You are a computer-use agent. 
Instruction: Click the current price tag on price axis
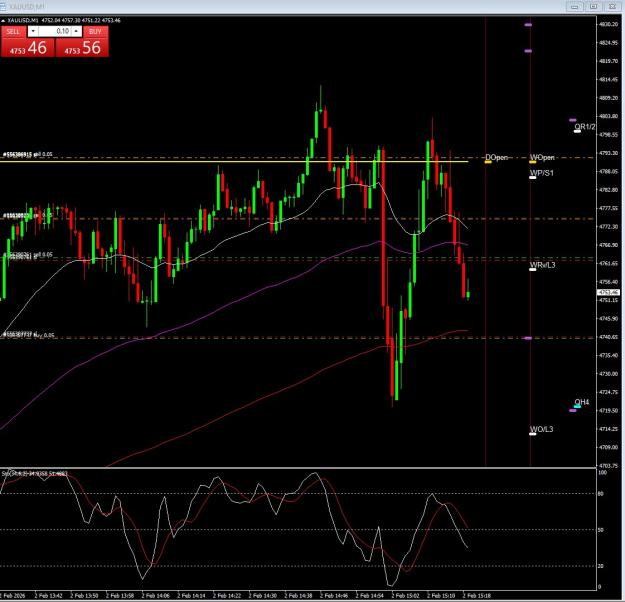pos(608,293)
